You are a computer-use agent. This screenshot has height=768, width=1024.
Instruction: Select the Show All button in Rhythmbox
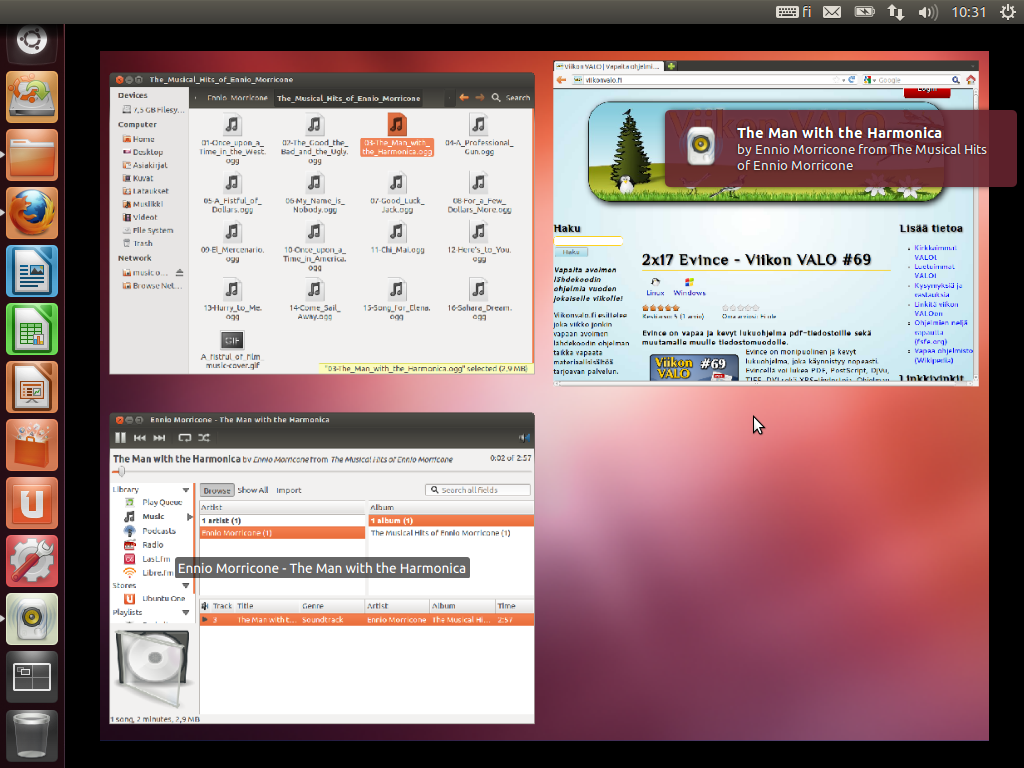(253, 490)
